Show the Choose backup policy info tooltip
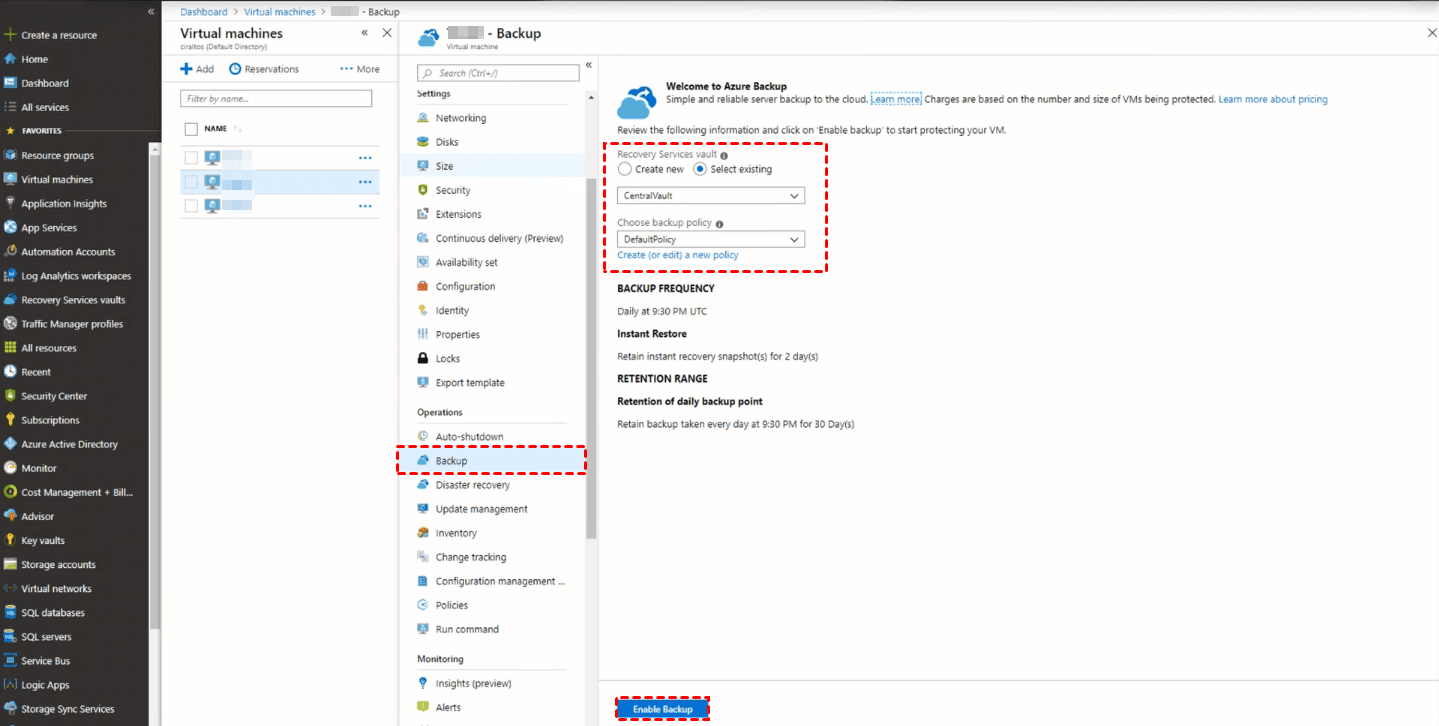This screenshot has width=1439, height=726. click(x=719, y=224)
